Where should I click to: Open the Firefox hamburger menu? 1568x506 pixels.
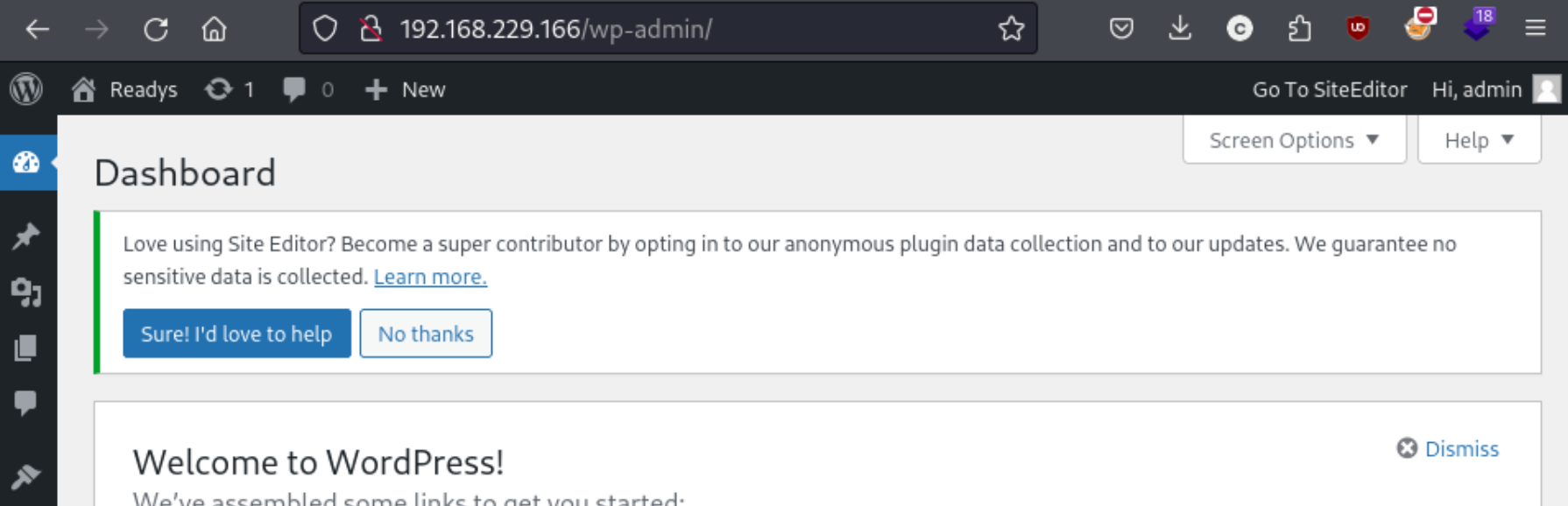(x=1535, y=28)
